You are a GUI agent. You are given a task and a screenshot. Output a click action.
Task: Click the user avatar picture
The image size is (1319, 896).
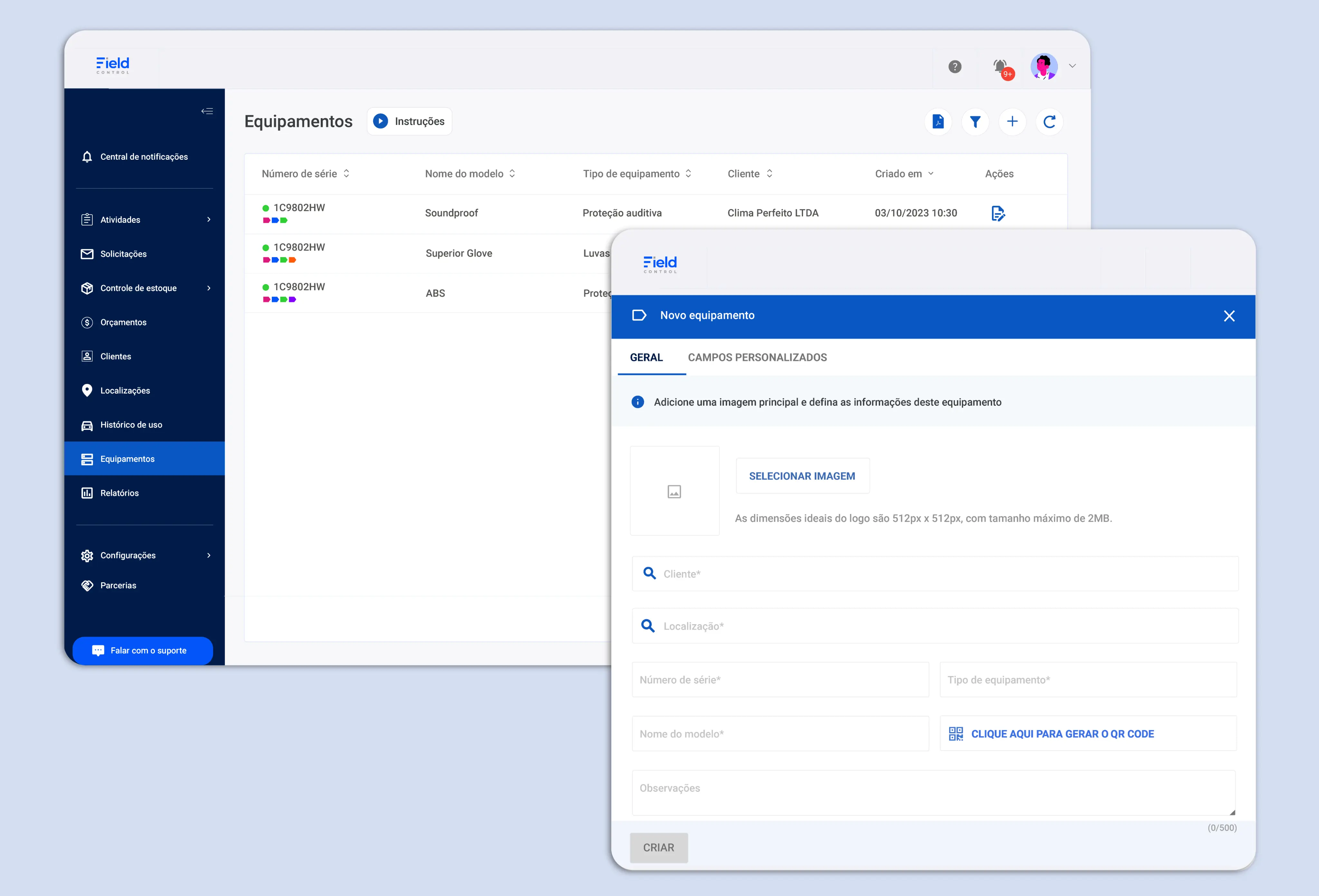point(1044,66)
